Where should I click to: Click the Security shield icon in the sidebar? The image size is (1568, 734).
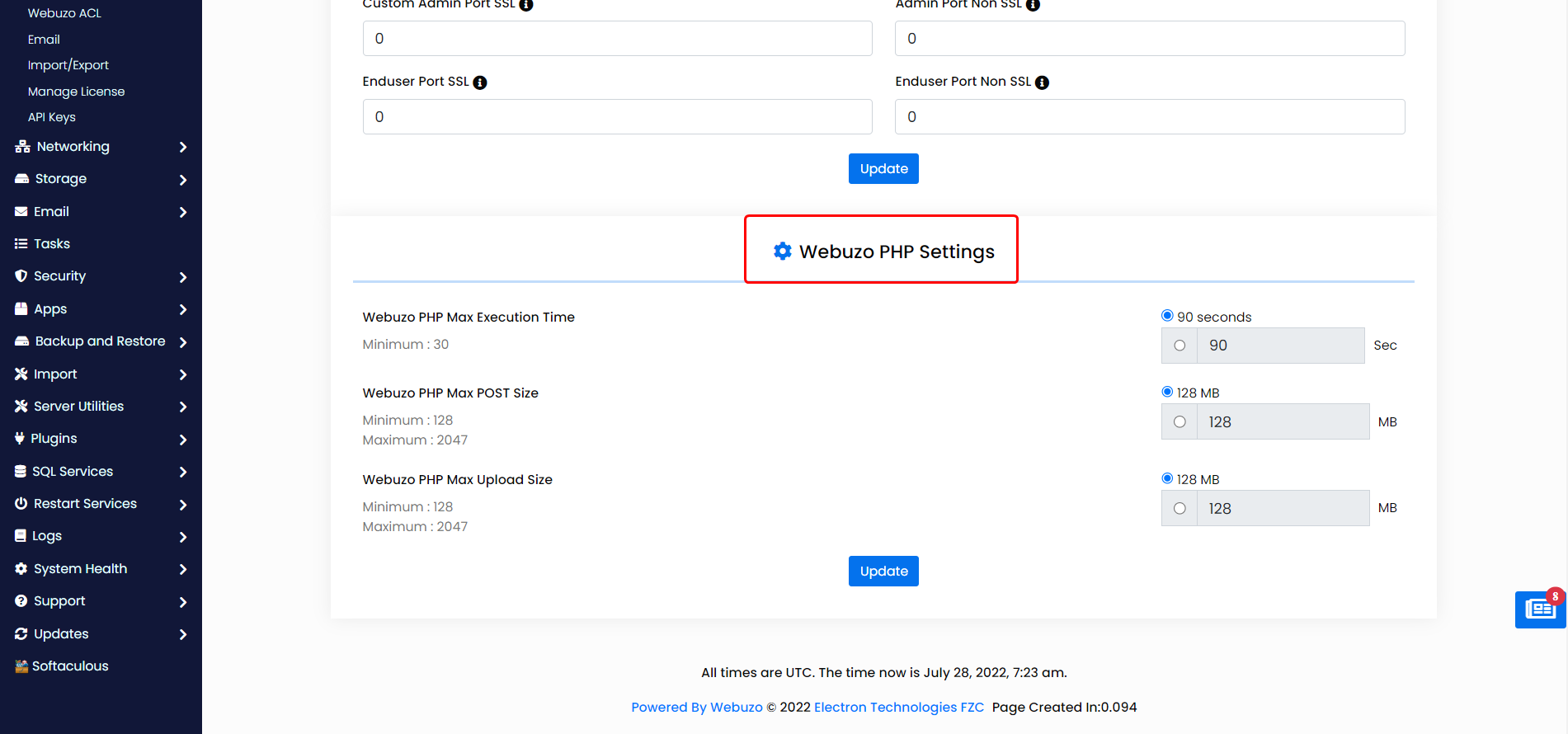(x=21, y=276)
